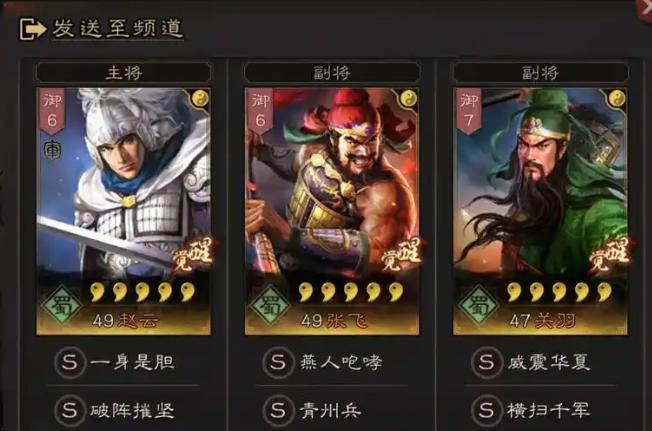Open the 发送至频道 link
This screenshot has width=652, height=431.
tap(117, 29)
